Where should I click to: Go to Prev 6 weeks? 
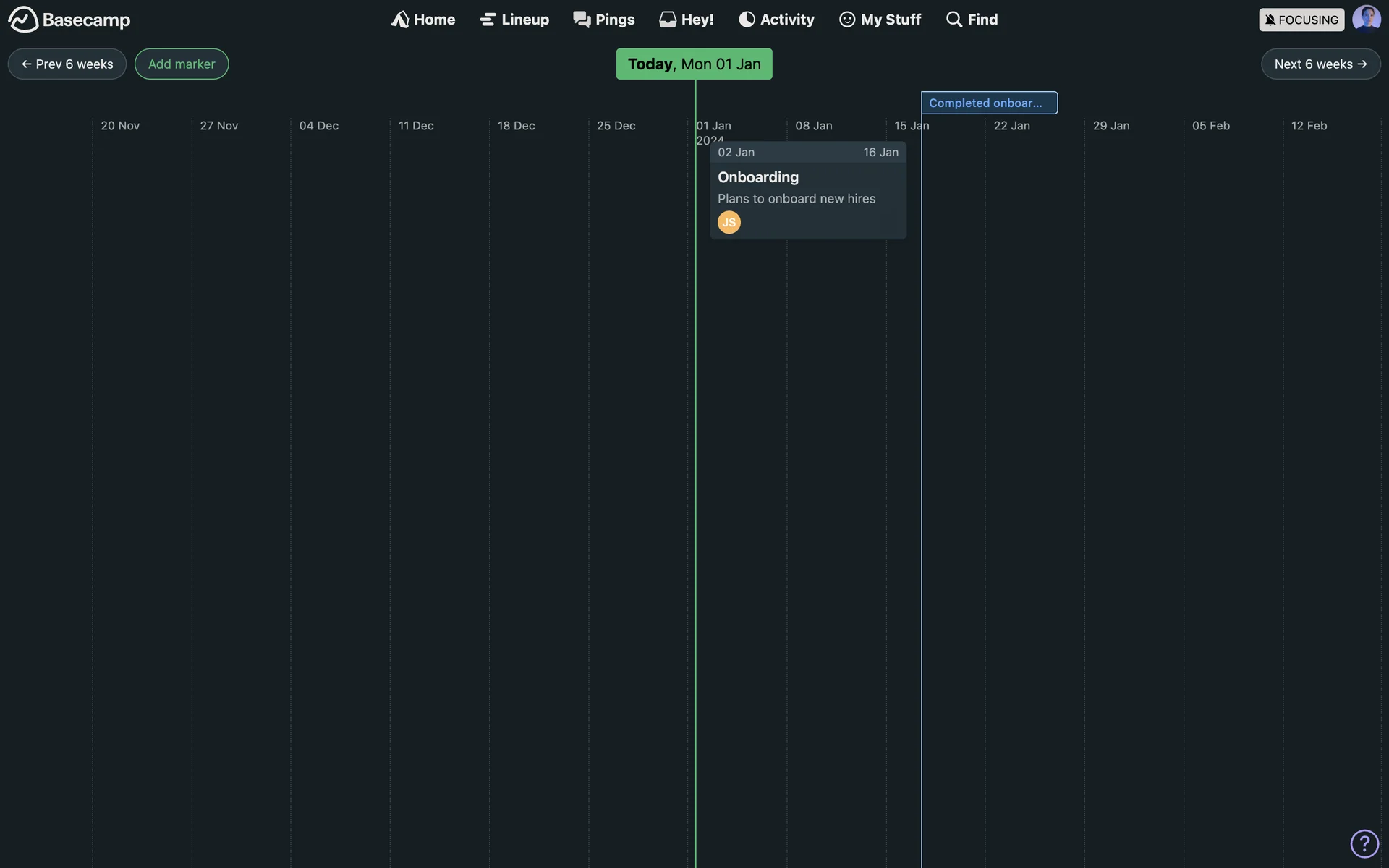(x=67, y=64)
